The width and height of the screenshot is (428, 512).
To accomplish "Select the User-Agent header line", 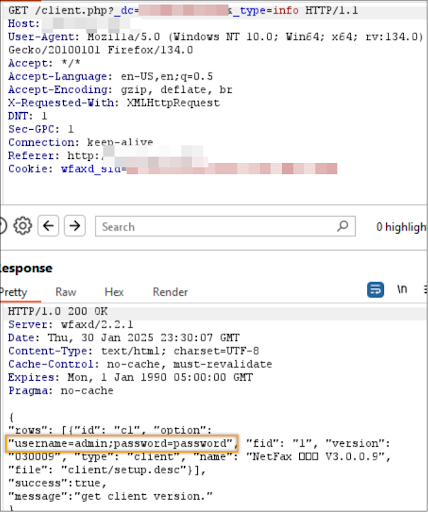I will 216,37.
